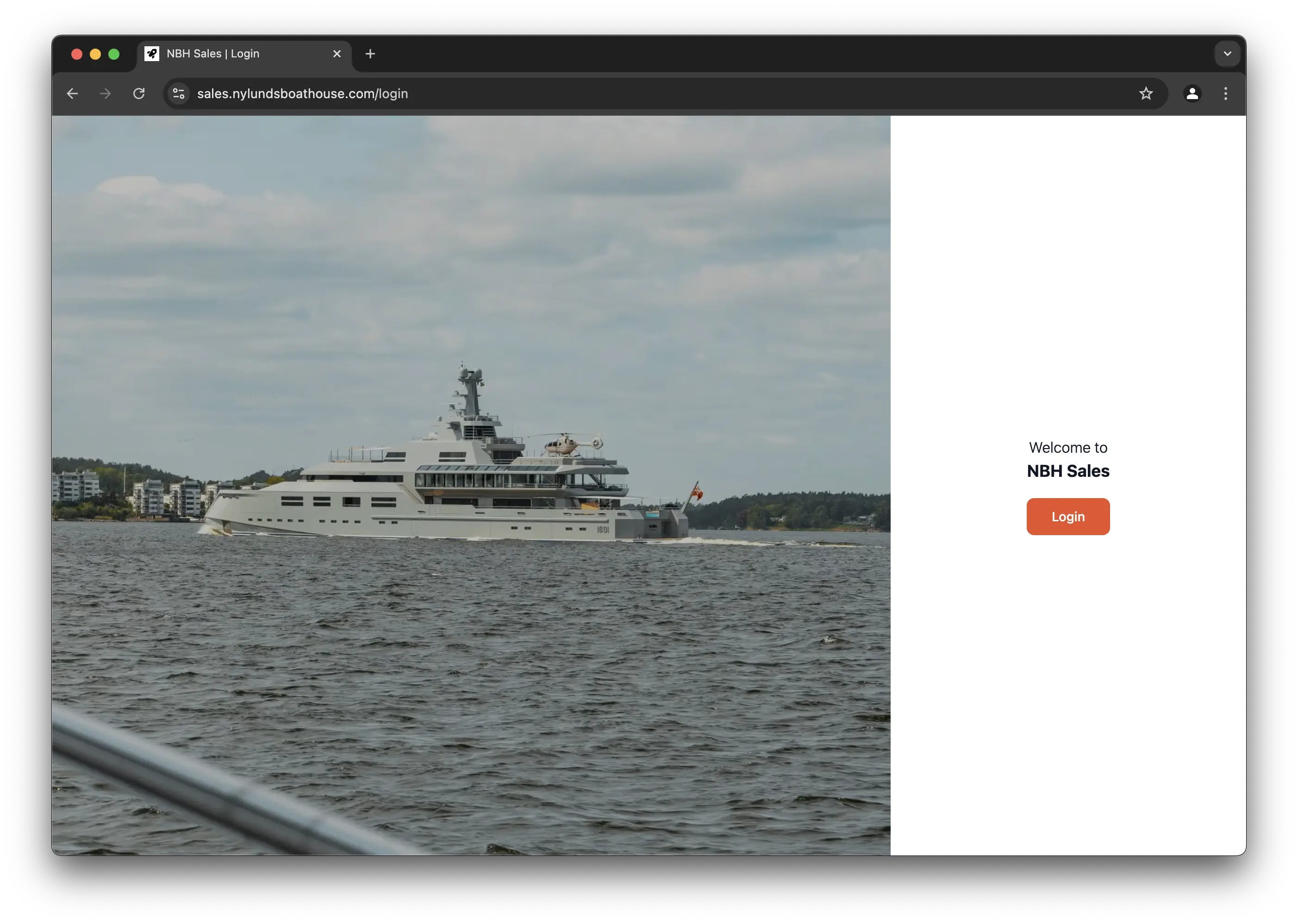This screenshot has height=924, width=1298.
Task: Maximize the window with the green button
Action: (114, 54)
